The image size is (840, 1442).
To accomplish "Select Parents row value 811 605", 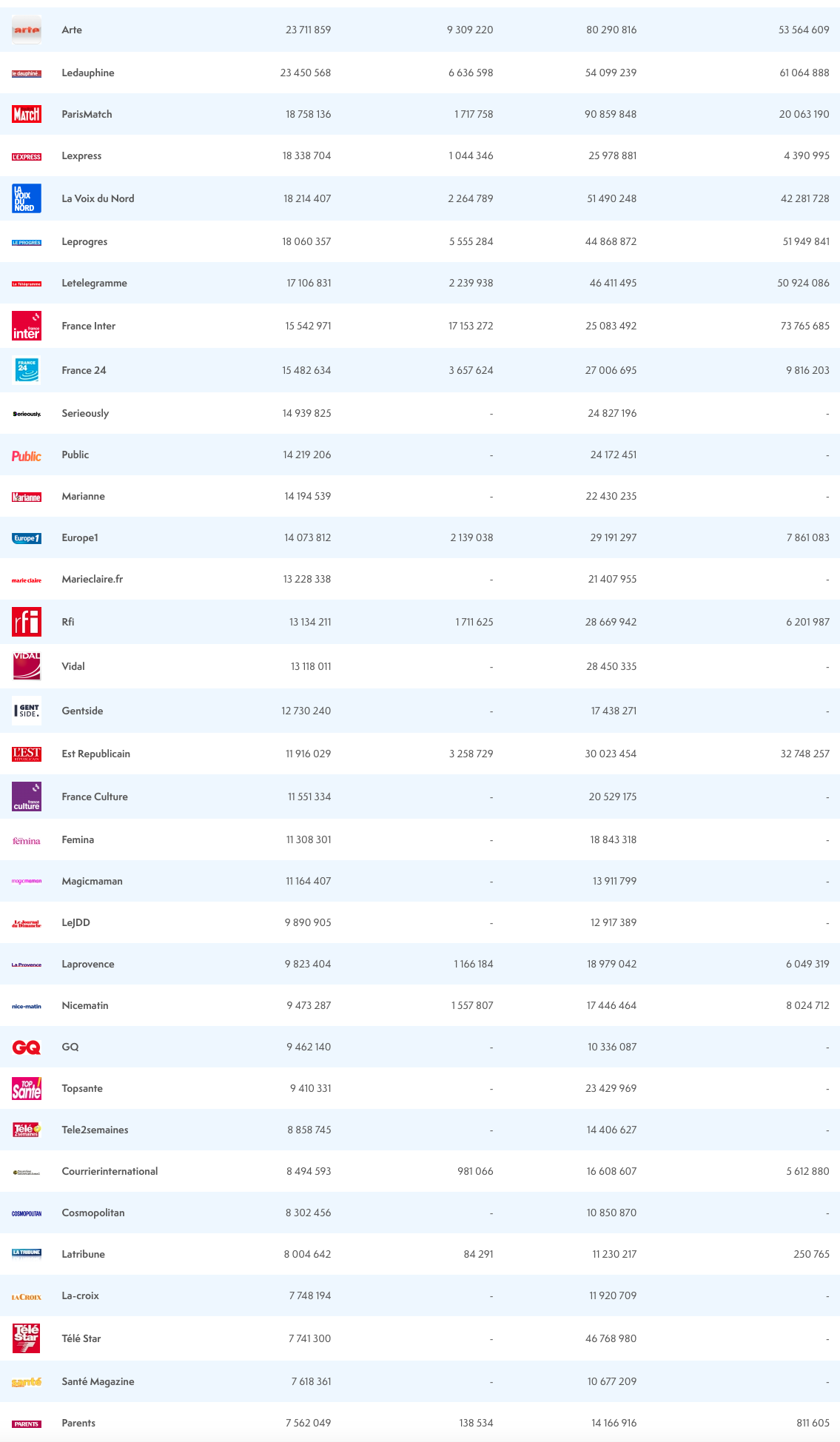I will [813, 1423].
